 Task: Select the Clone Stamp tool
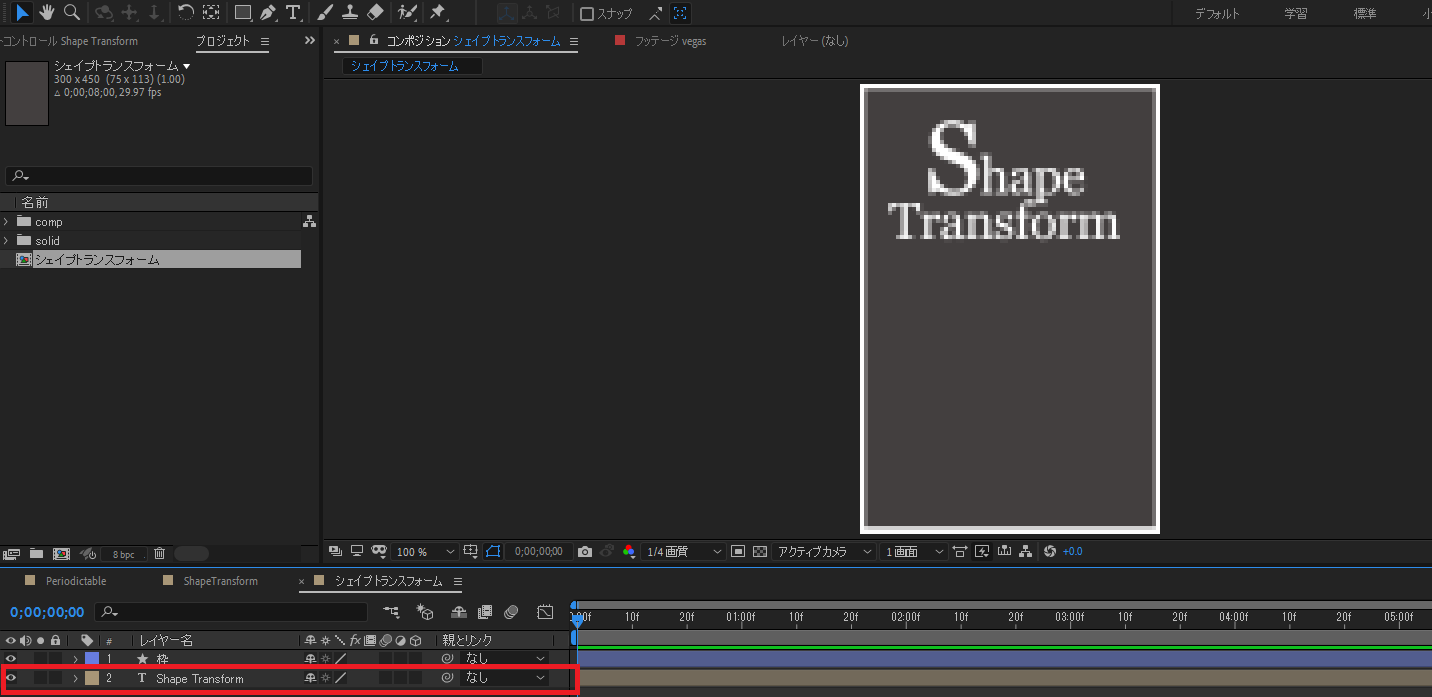(350, 13)
